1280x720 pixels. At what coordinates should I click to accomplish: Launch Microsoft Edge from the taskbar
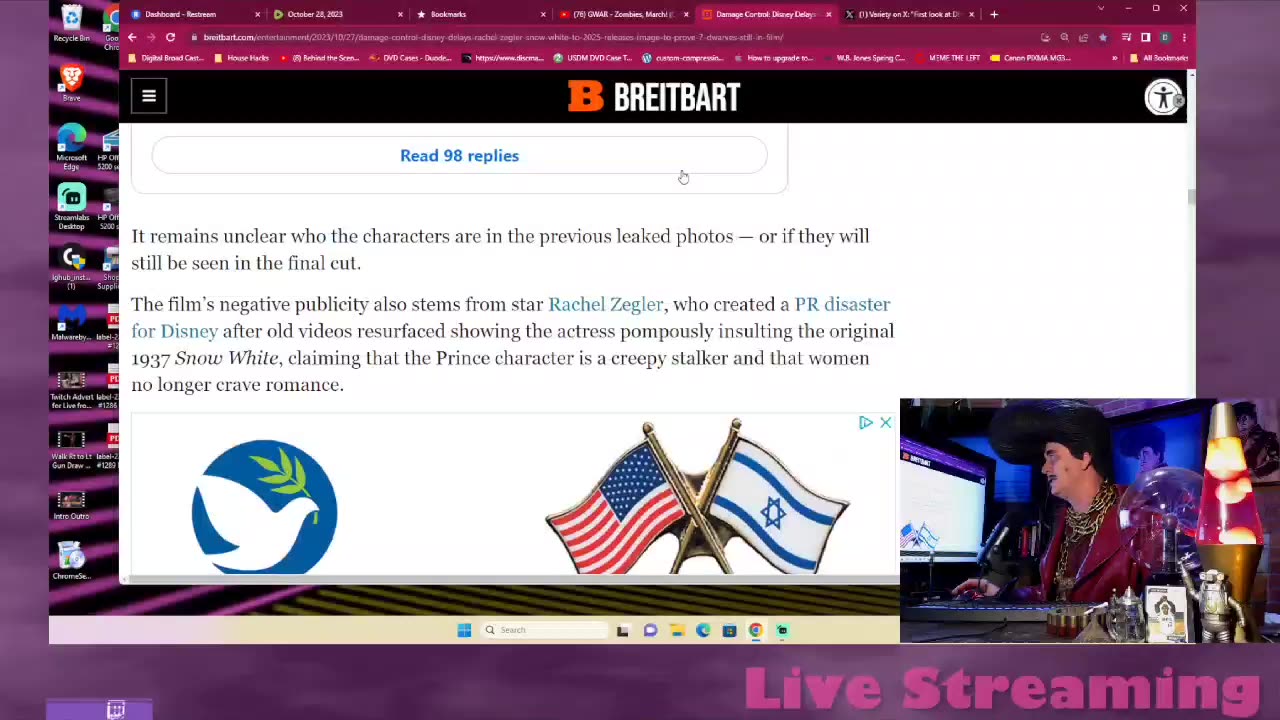703,630
